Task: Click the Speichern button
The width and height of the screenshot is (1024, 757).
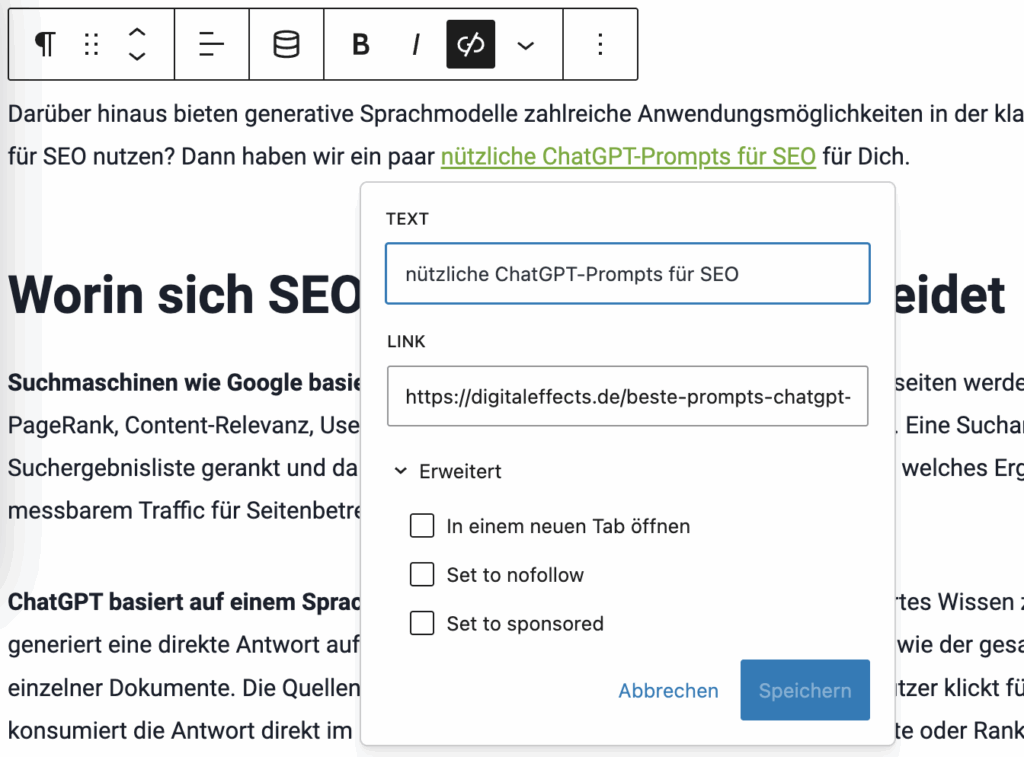Action: click(x=804, y=691)
